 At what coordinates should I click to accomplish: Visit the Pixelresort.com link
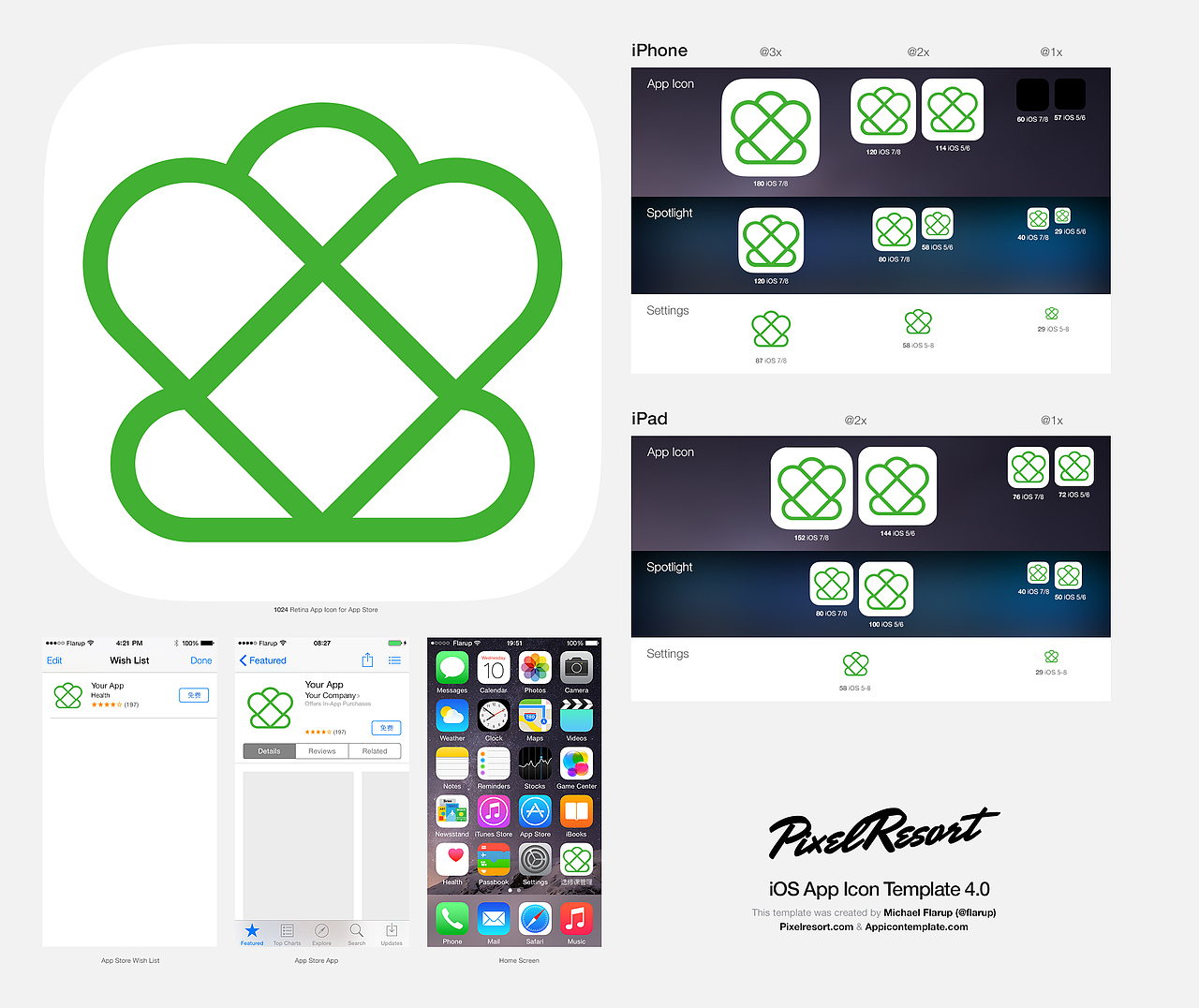coord(815,926)
